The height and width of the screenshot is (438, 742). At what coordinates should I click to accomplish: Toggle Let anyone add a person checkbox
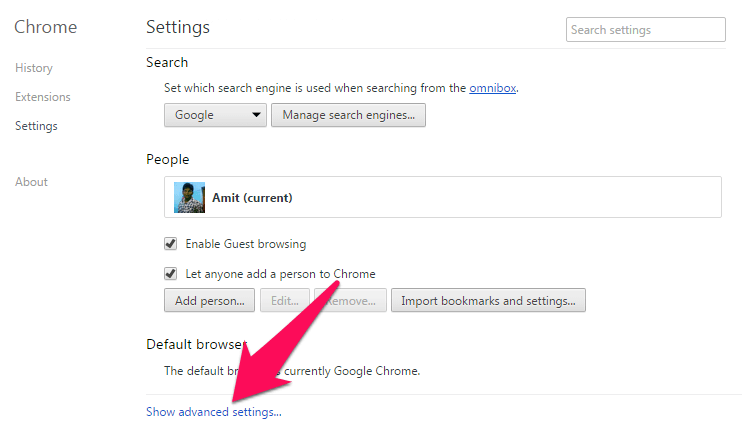click(170, 273)
